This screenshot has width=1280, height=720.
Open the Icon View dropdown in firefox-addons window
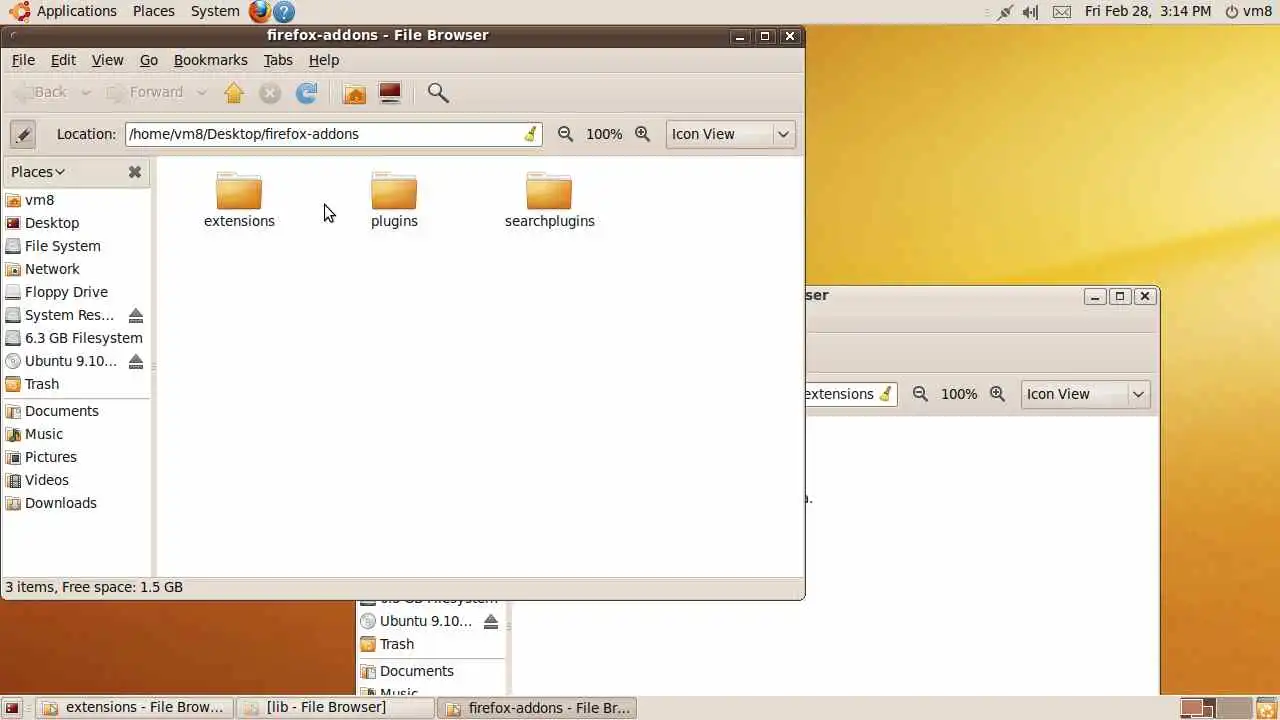pos(731,134)
